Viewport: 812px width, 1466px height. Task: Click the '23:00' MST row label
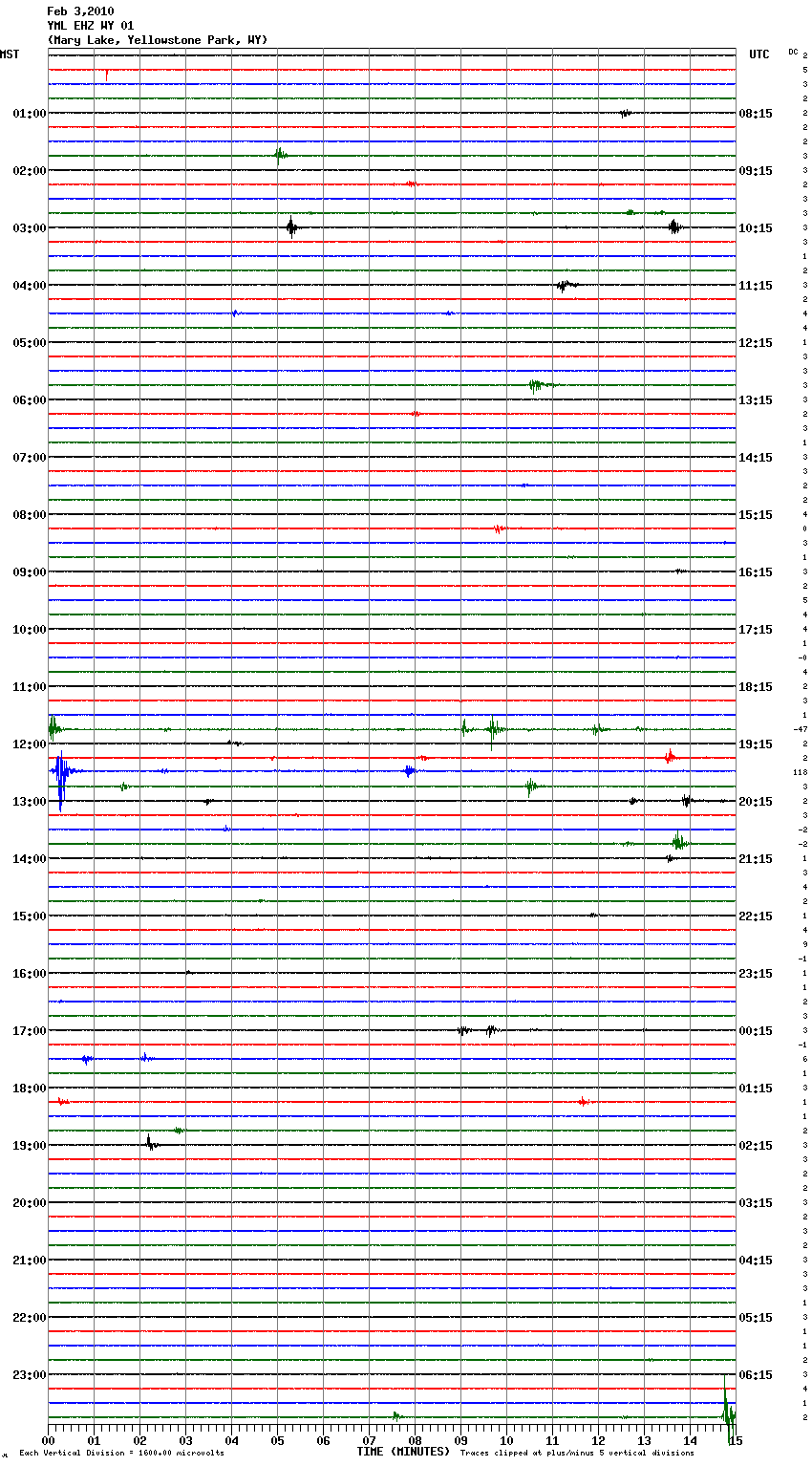[30, 1375]
